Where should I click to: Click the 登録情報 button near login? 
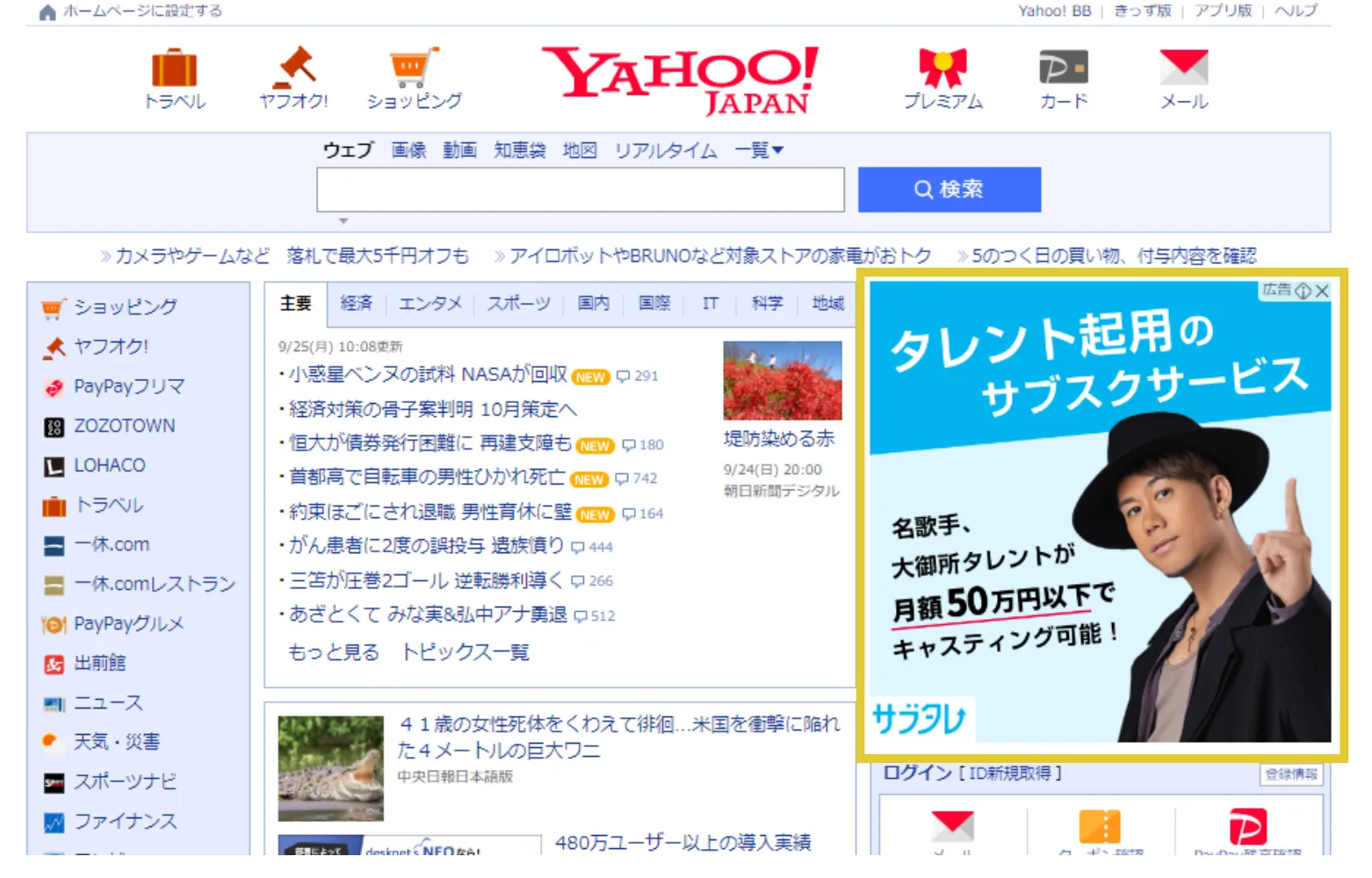pyautogui.click(x=1291, y=774)
